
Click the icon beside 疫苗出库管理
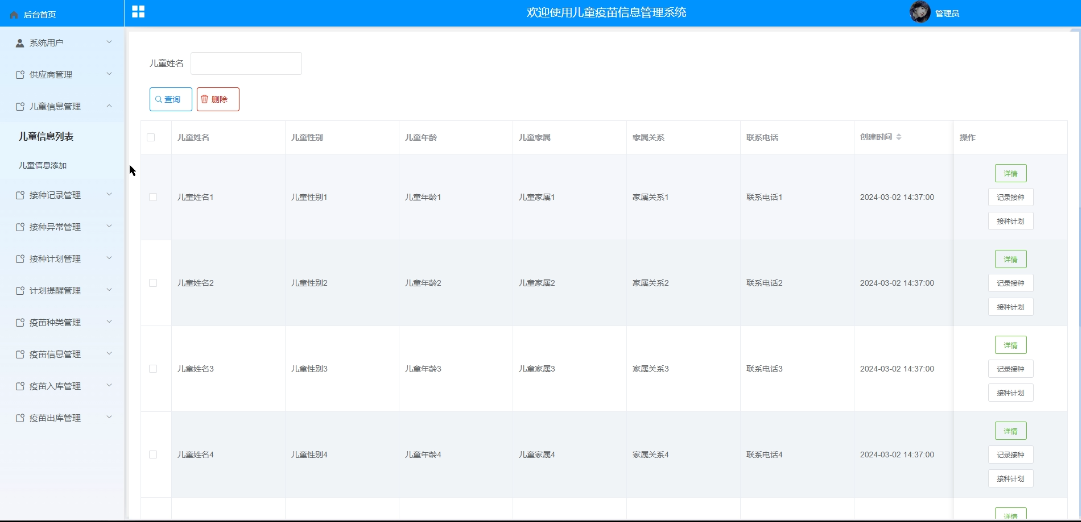20,418
